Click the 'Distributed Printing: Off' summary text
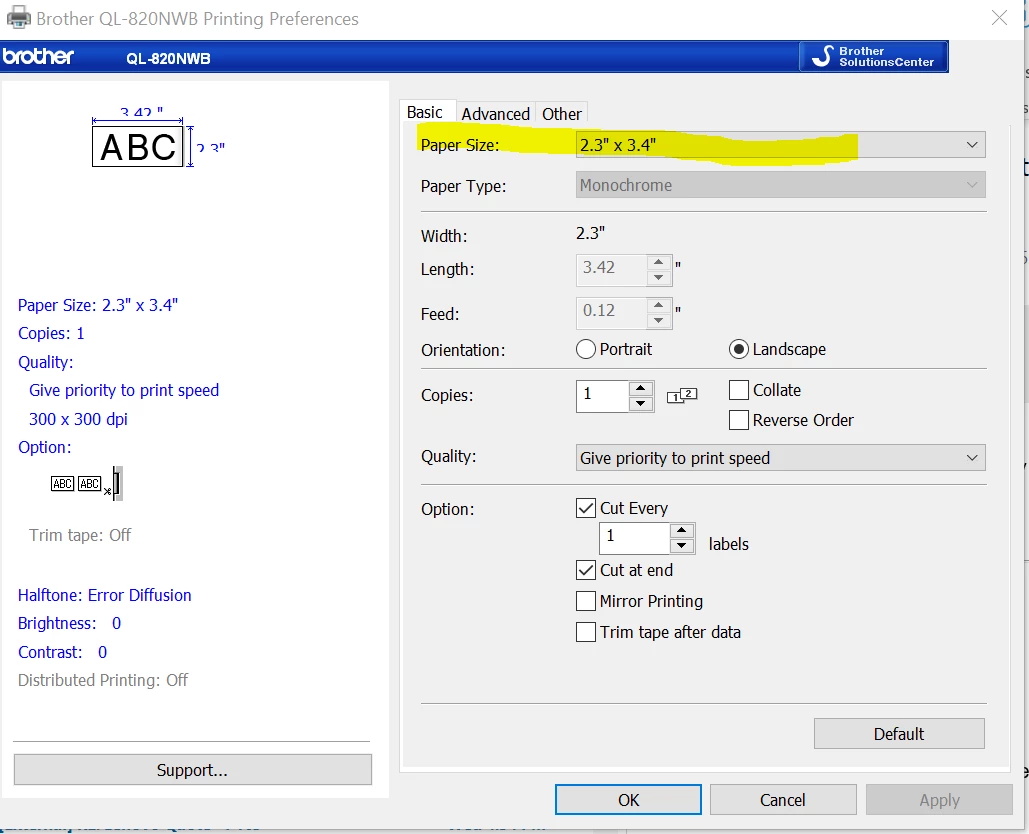The image size is (1029, 834). tap(103, 680)
